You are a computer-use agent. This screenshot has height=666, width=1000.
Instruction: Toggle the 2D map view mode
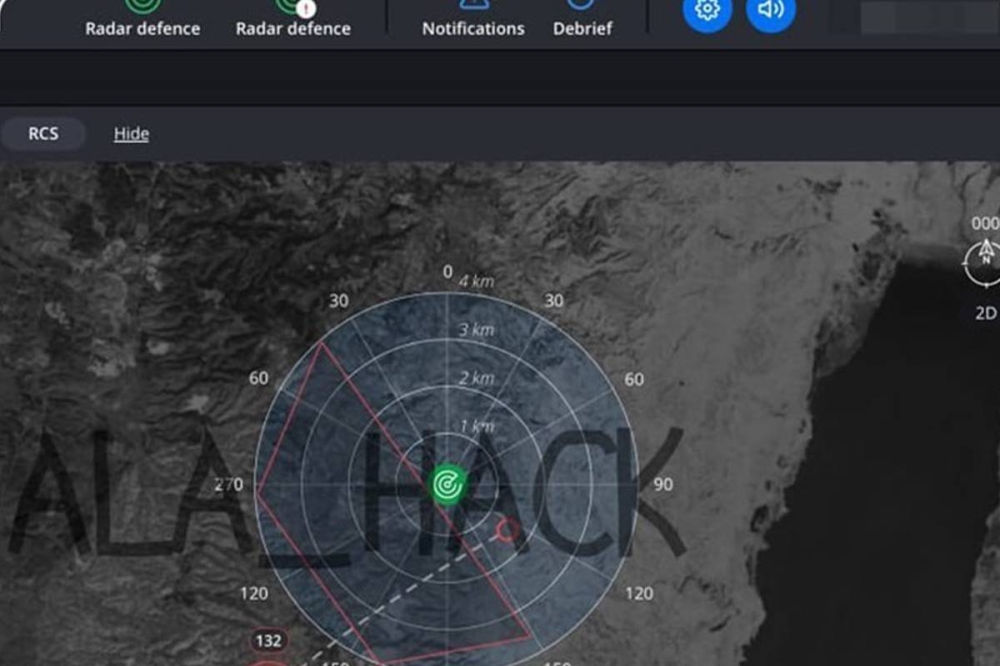[985, 313]
